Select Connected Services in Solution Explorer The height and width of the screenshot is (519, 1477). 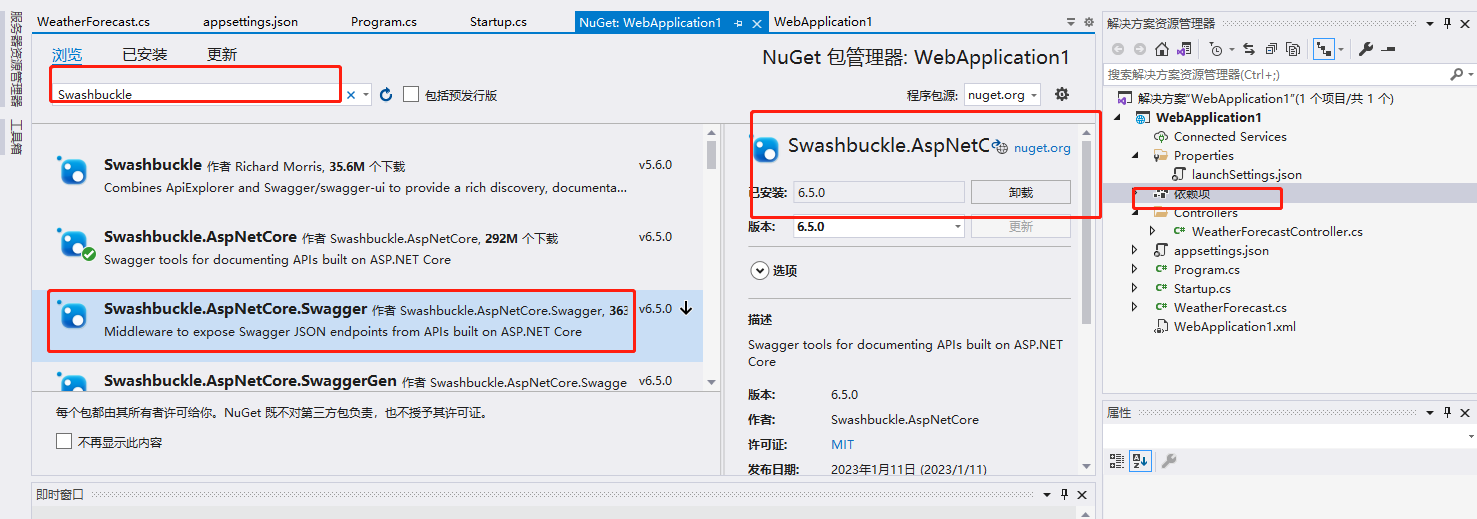pyautogui.click(x=1229, y=136)
